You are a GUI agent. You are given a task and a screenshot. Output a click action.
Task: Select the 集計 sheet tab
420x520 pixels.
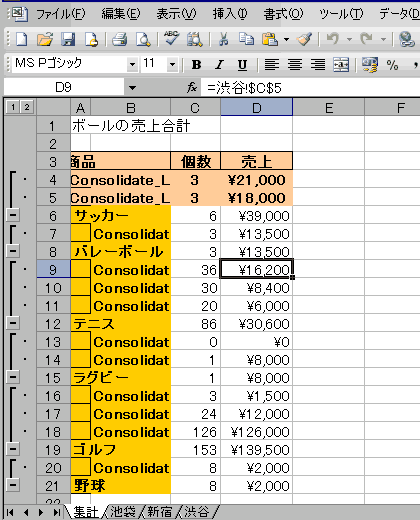[x=86, y=512]
